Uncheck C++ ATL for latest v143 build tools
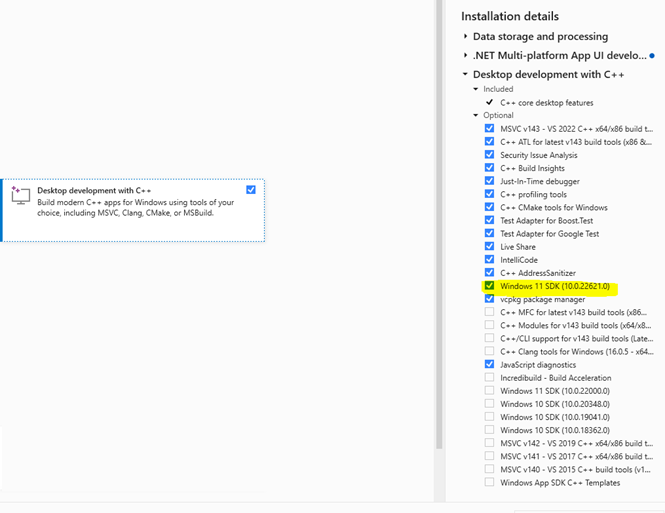The height and width of the screenshot is (513, 665). pos(489,141)
